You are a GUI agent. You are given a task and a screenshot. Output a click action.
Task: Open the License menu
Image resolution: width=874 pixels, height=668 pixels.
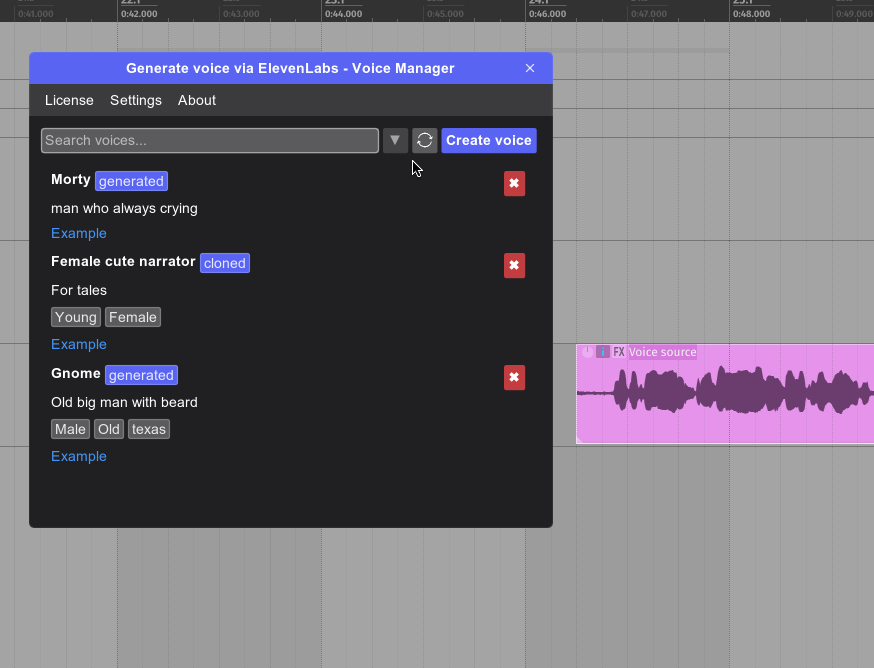pos(69,100)
